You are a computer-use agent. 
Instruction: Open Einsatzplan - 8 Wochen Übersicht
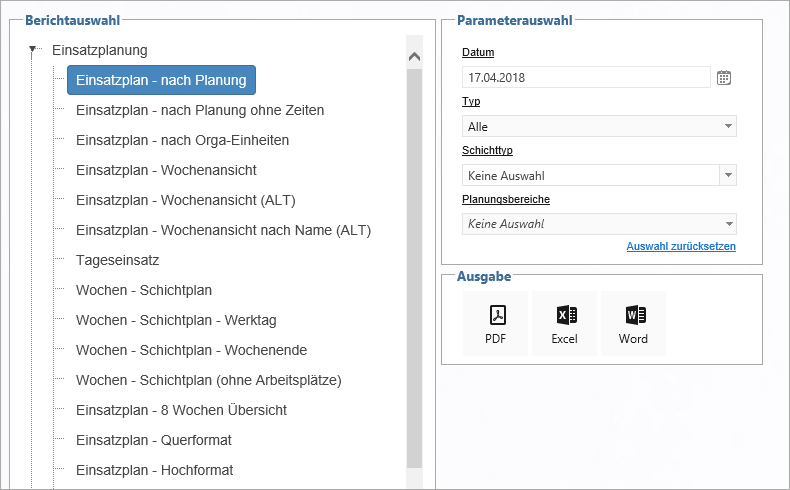[181, 410]
